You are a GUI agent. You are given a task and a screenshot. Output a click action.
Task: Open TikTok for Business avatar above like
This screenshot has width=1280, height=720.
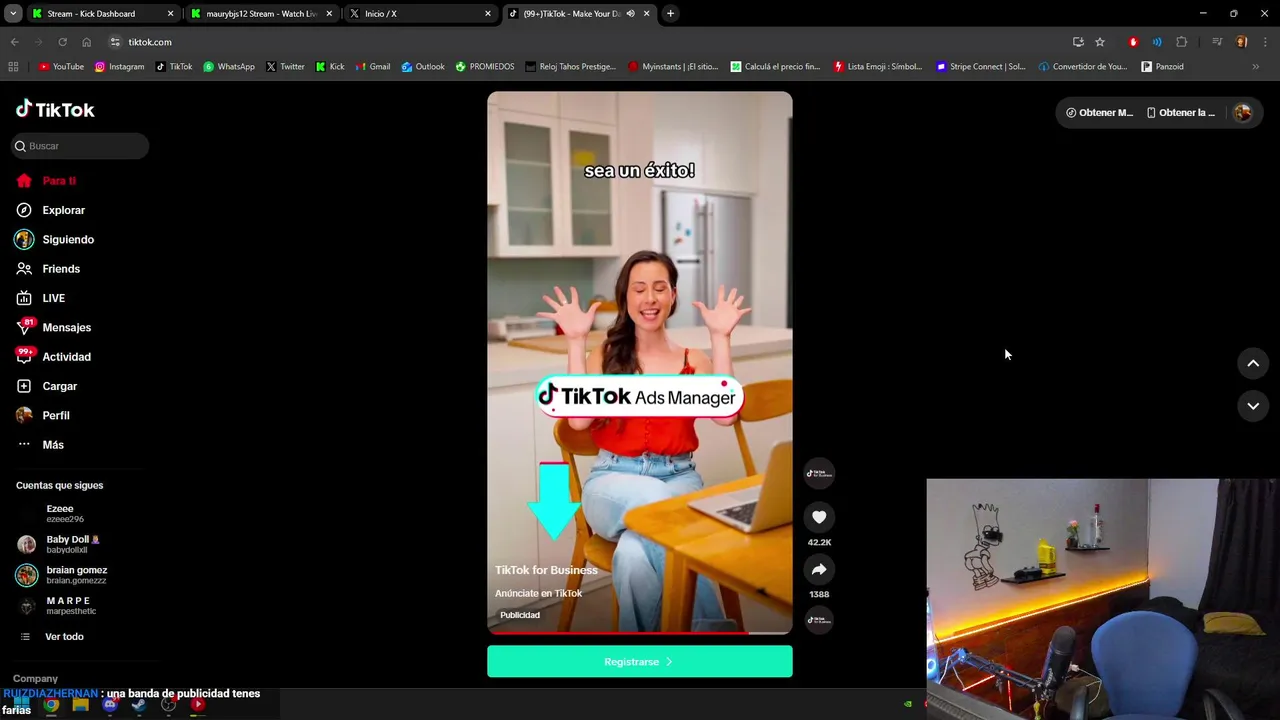coord(819,473)
